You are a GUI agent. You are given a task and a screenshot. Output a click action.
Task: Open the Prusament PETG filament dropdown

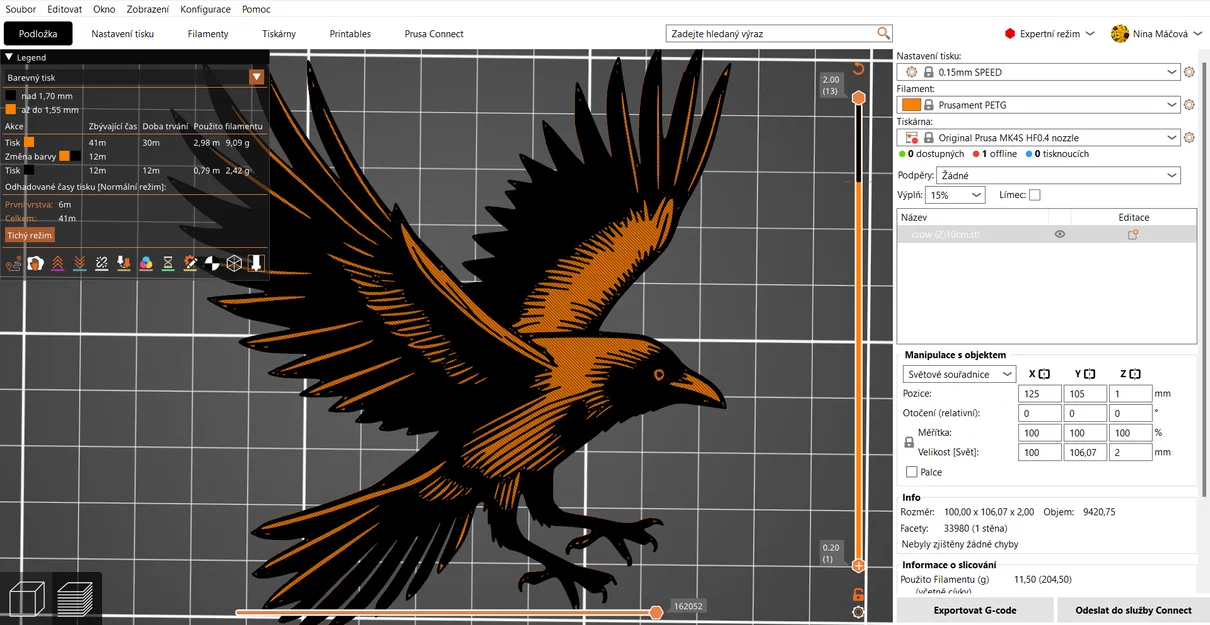(x=1038, y=105)
